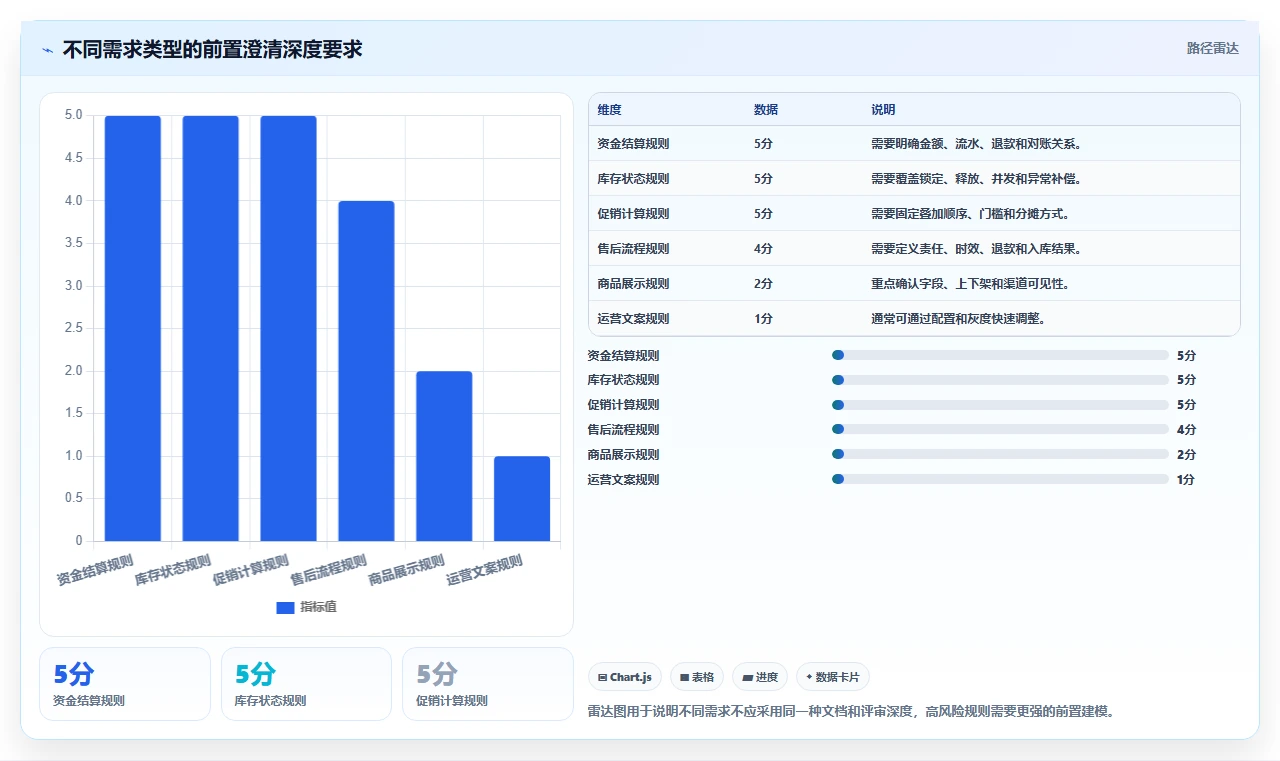Select 资金结算规则 cell in the table
The height and width of the screenshot is (761, 1280).
[x=633, y=144]
